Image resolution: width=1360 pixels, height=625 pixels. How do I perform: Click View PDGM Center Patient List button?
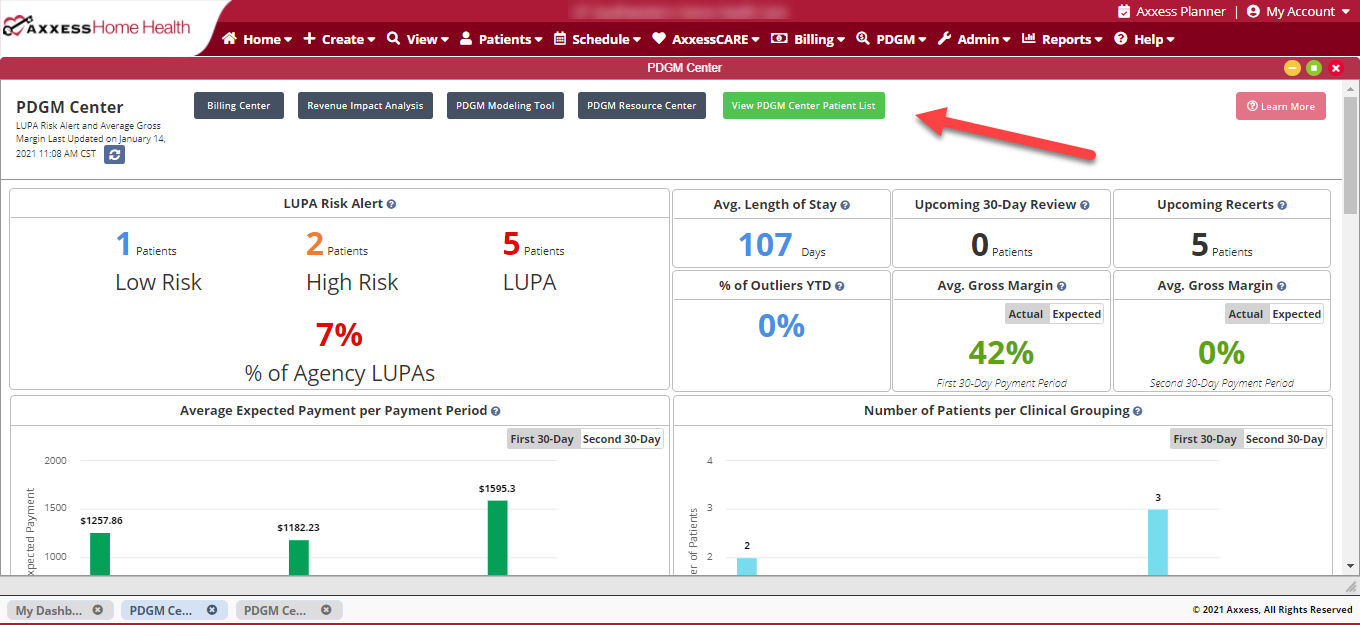[804, 106]
